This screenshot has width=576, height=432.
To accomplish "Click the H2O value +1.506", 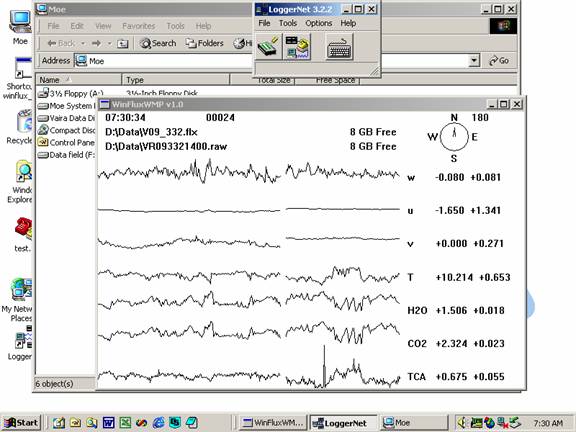I will pos(451,310).
